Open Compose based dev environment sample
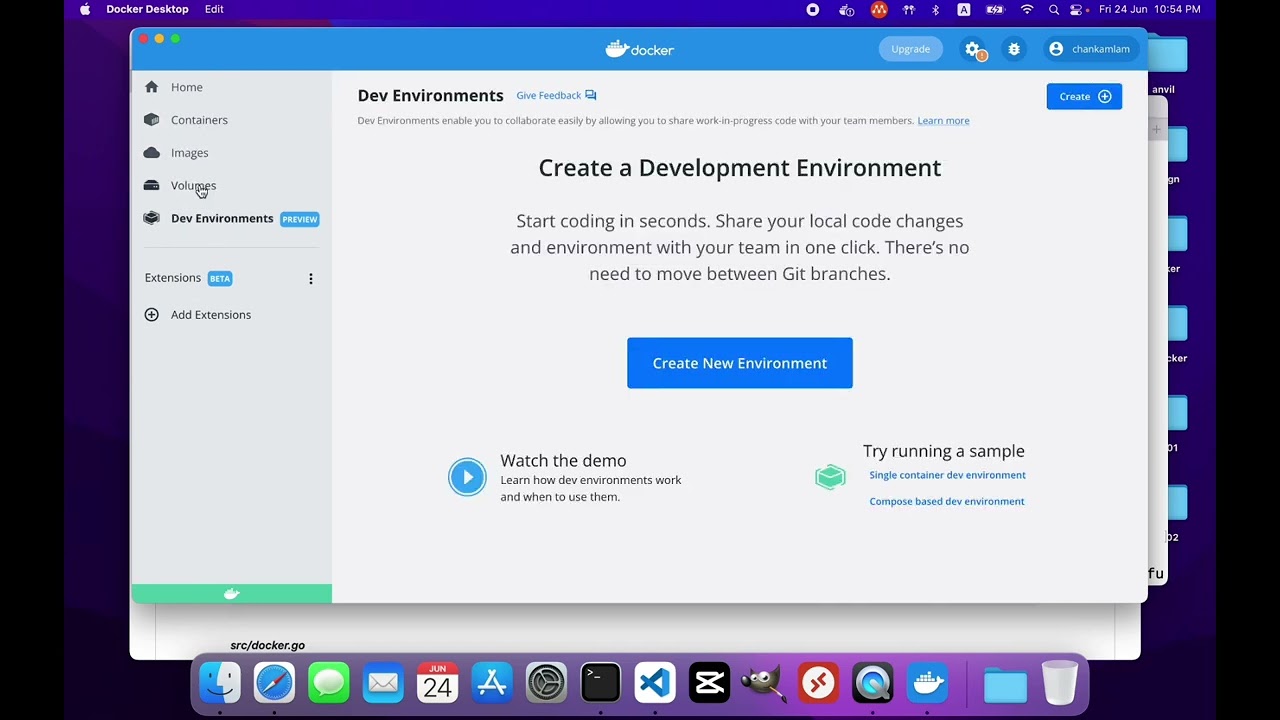The width and height of the screenshot is (1280, 720). [947, 501]
